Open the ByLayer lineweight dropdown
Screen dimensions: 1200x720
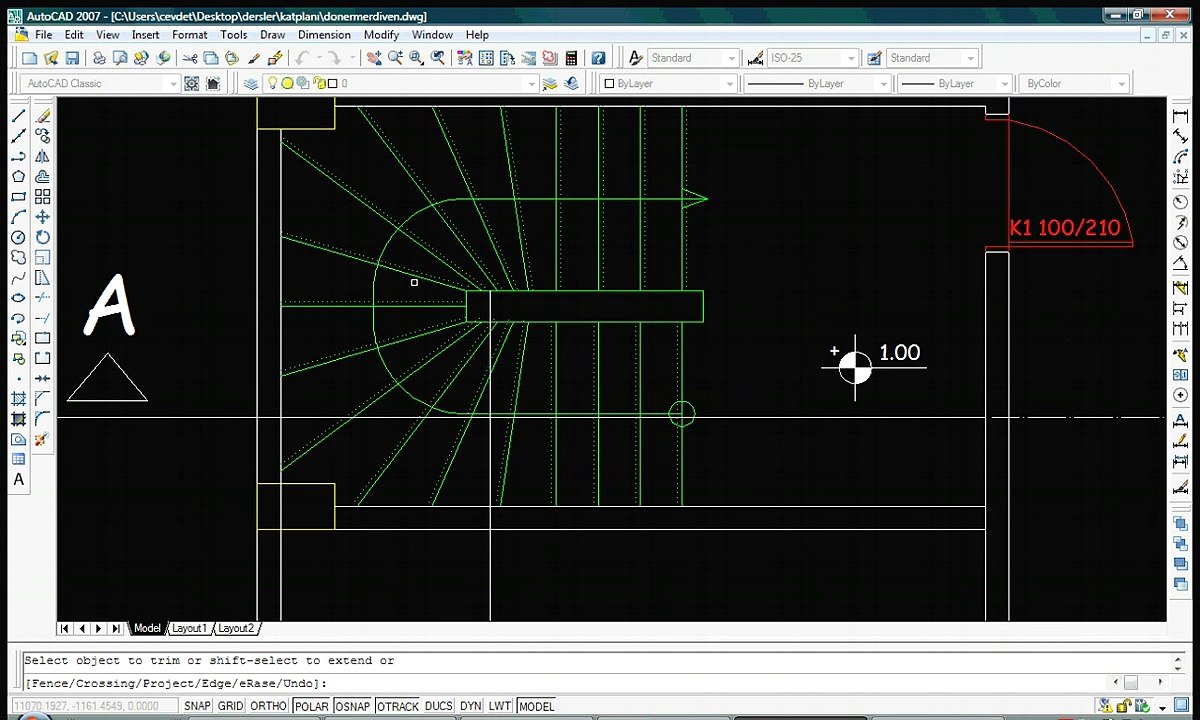1006,84
